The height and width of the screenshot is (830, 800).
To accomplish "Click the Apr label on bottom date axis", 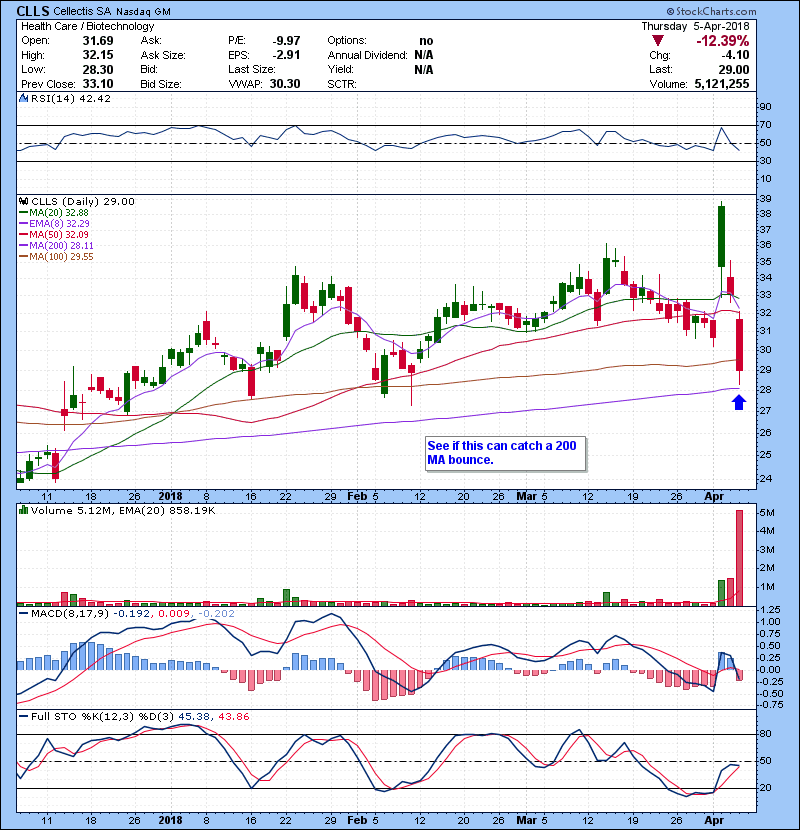I will click(x=714, y=820).
